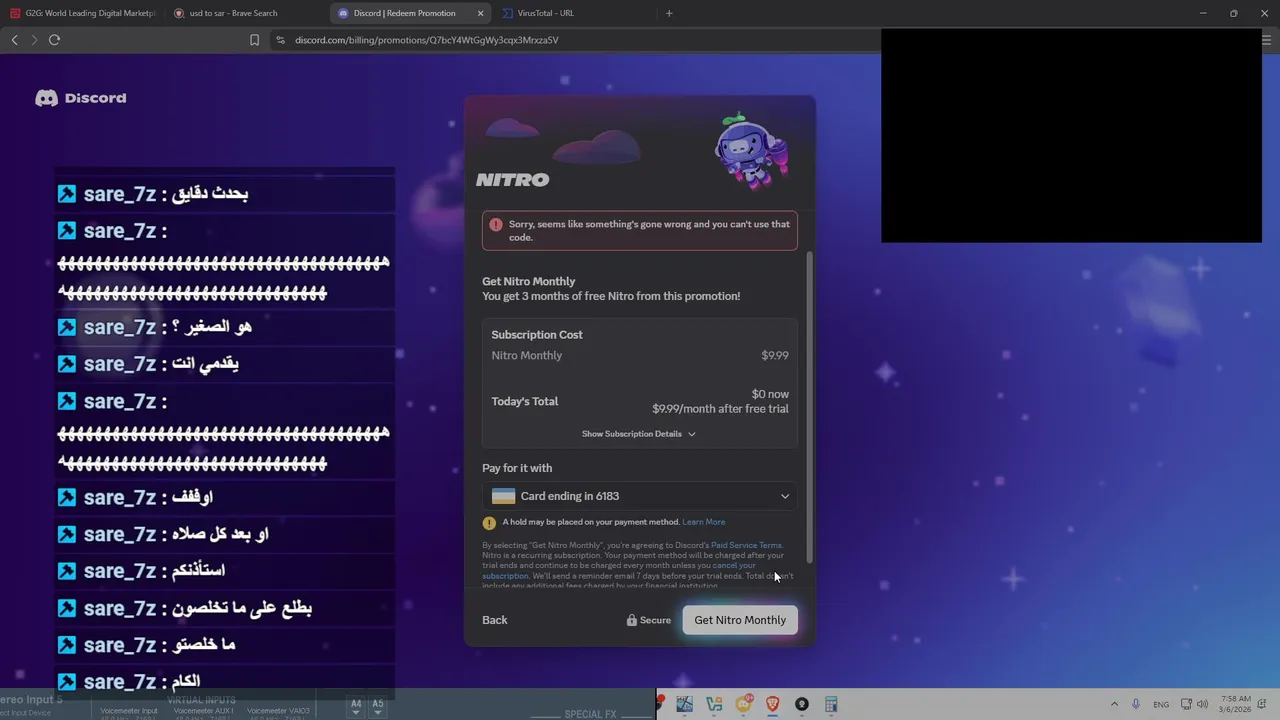The image size is (1280, 720).
Task: Click the microphone icon in system tray
Action: pos(1136,704)
